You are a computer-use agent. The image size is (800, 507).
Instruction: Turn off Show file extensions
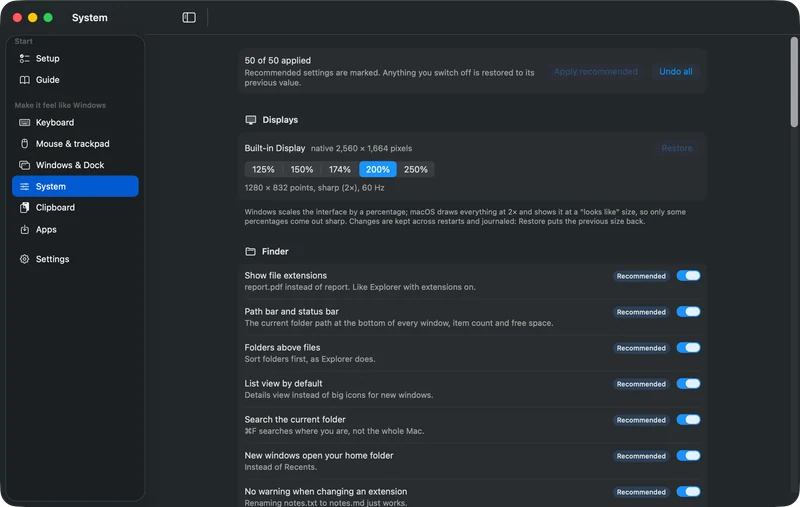pos(688,275)
